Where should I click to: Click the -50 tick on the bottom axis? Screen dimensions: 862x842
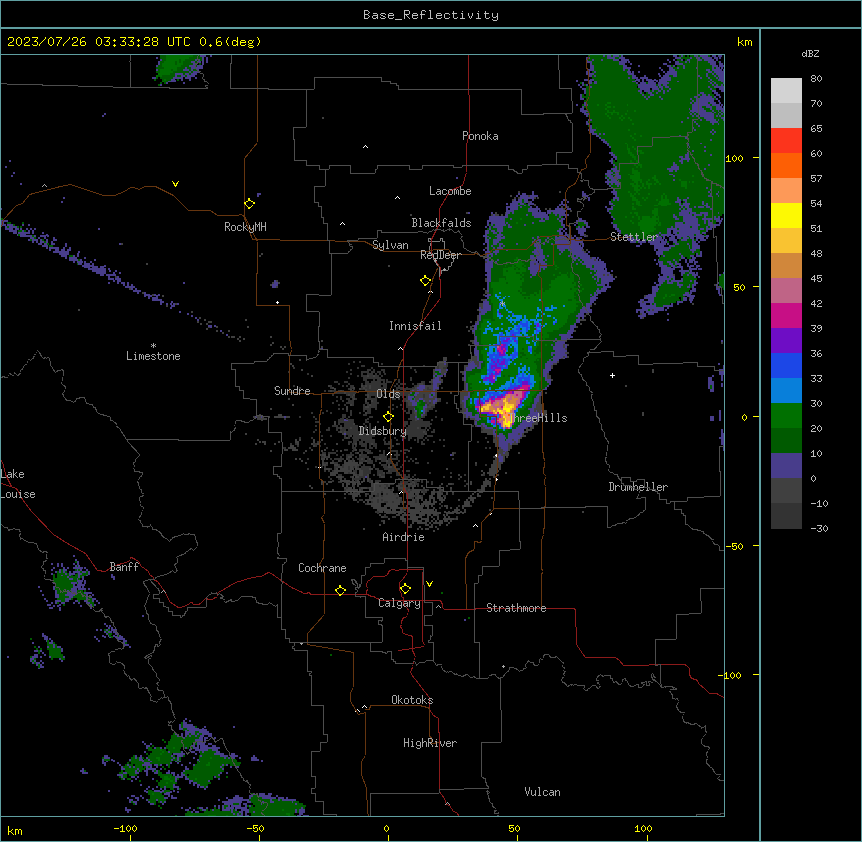[255, 828]
